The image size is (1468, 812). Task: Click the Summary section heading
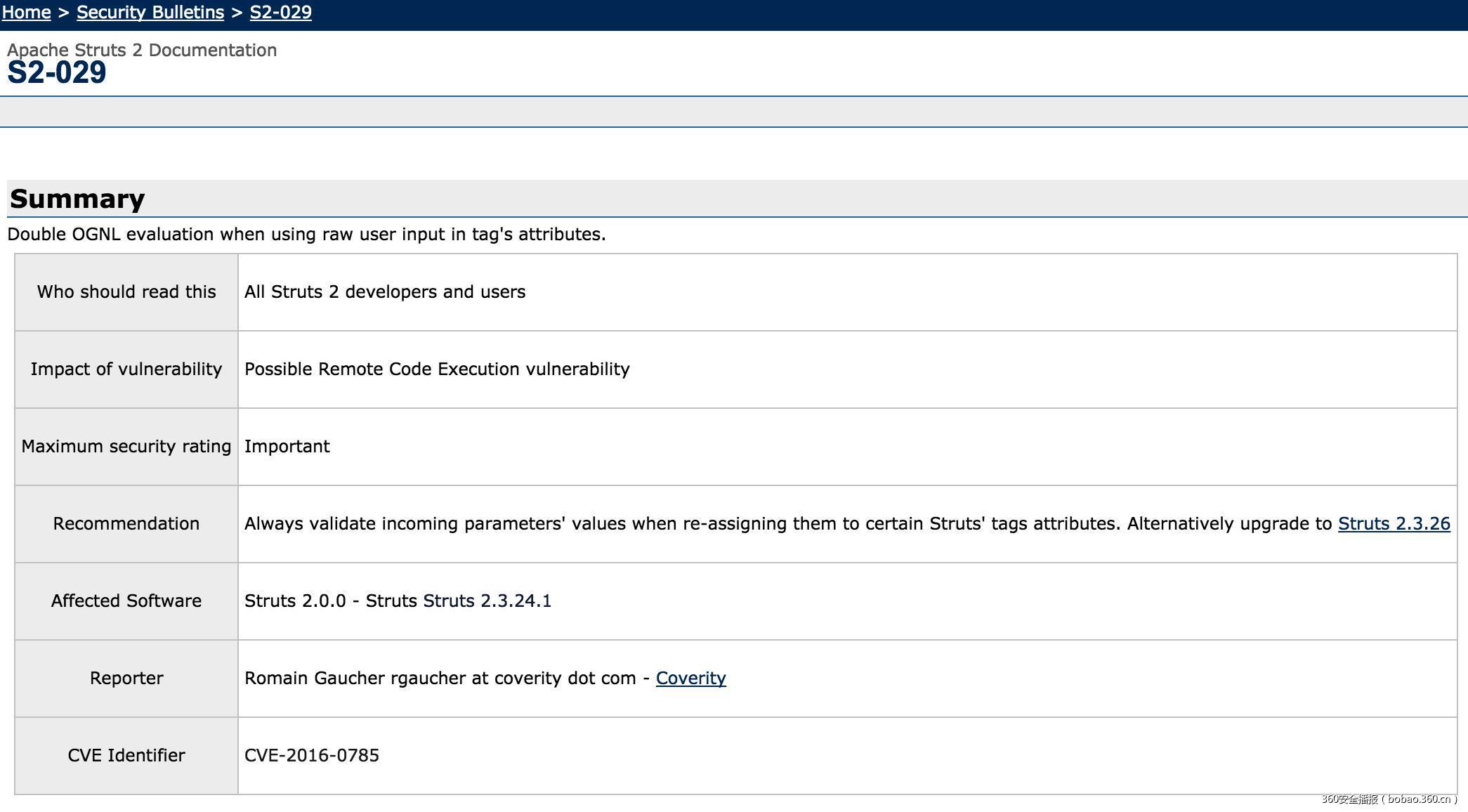[77, 199]
